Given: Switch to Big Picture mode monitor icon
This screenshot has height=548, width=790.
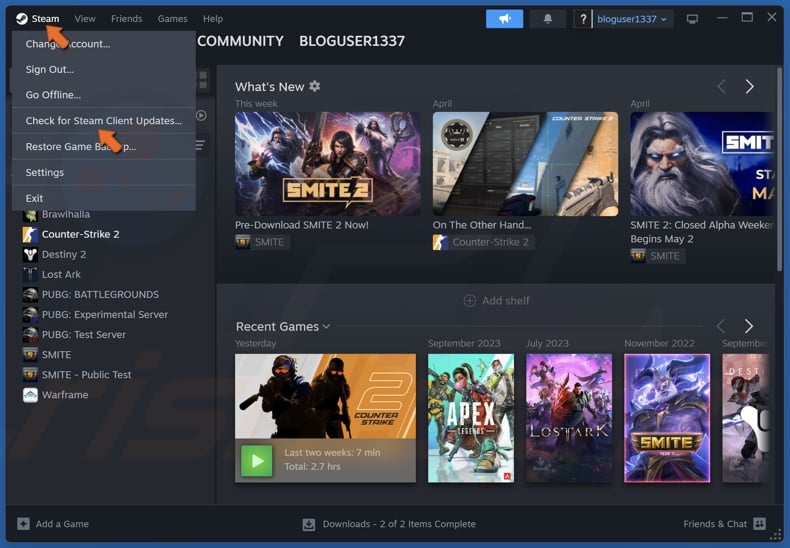Looking at the screenshot, I should 692,19.
